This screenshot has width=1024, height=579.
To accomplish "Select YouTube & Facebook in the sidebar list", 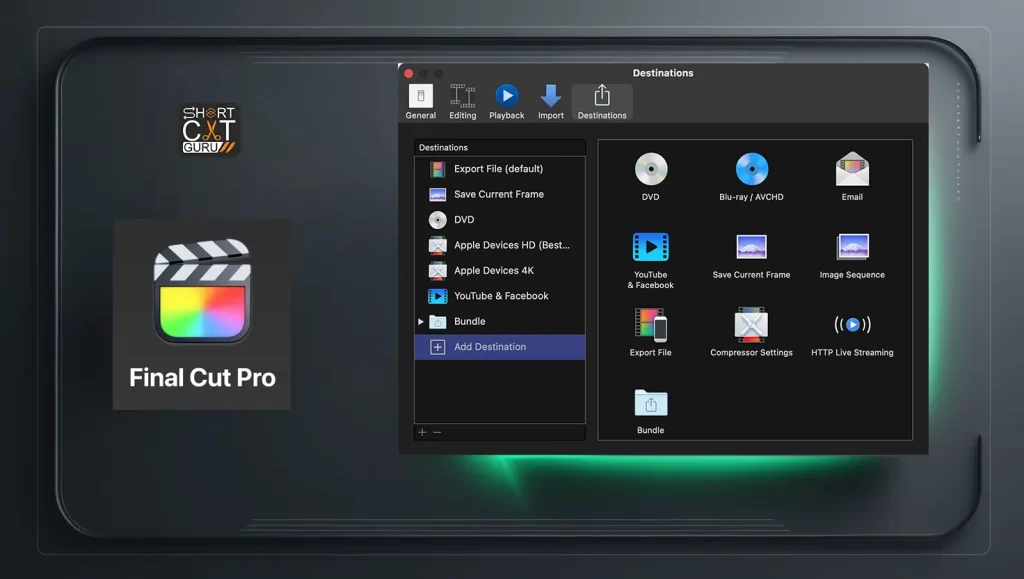I will click(500, 296).
